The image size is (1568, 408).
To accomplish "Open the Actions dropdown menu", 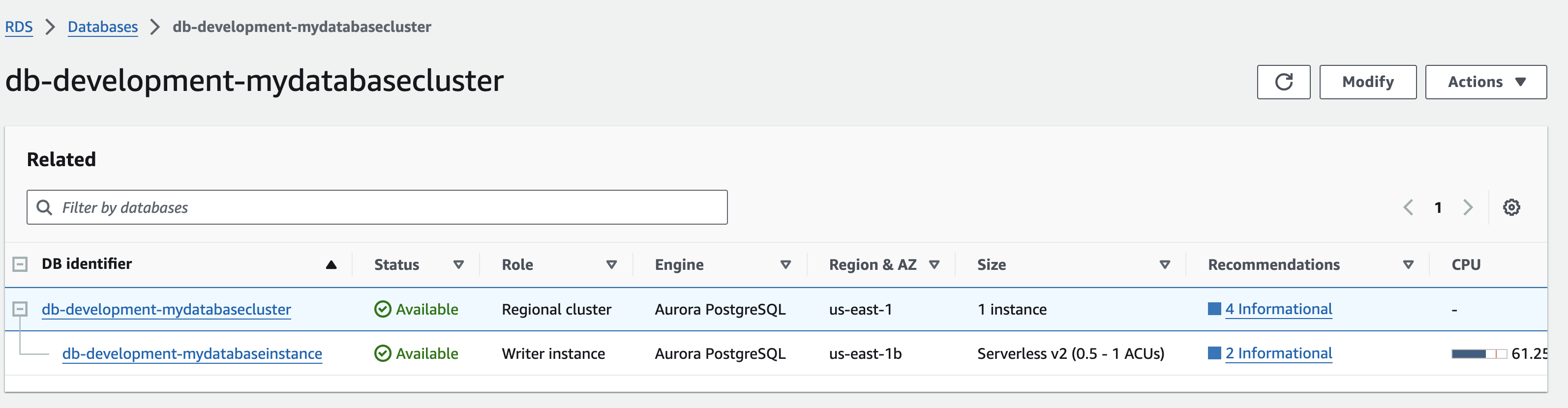I will (1486, 82).
